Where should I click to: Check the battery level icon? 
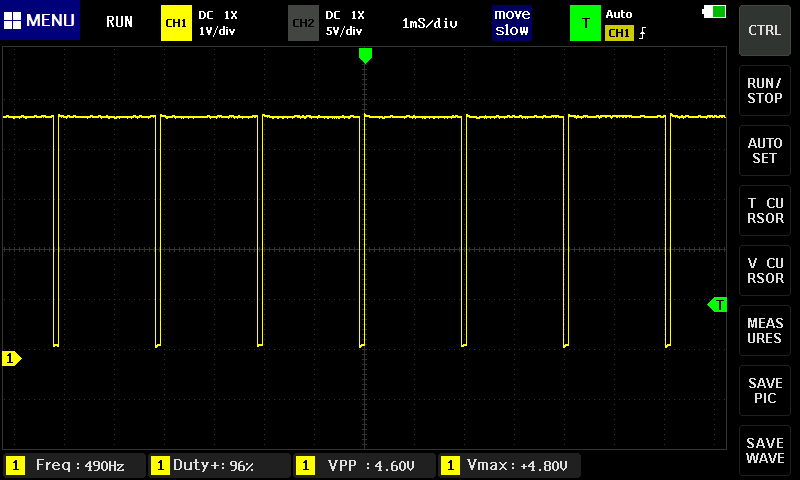(x=714, y=11)
